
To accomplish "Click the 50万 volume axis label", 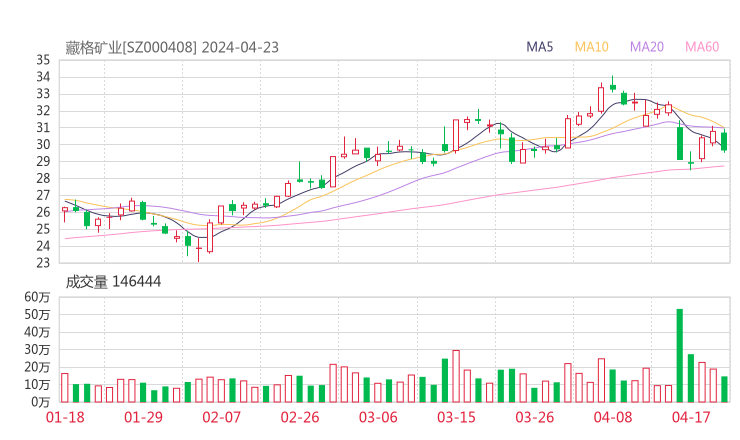I will [37, 314].
